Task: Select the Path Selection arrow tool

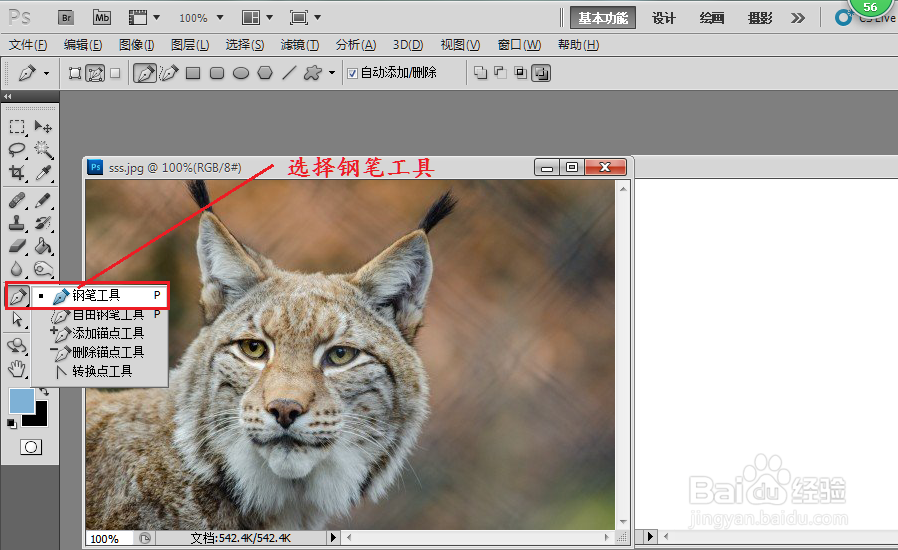Action: point(17,319)
